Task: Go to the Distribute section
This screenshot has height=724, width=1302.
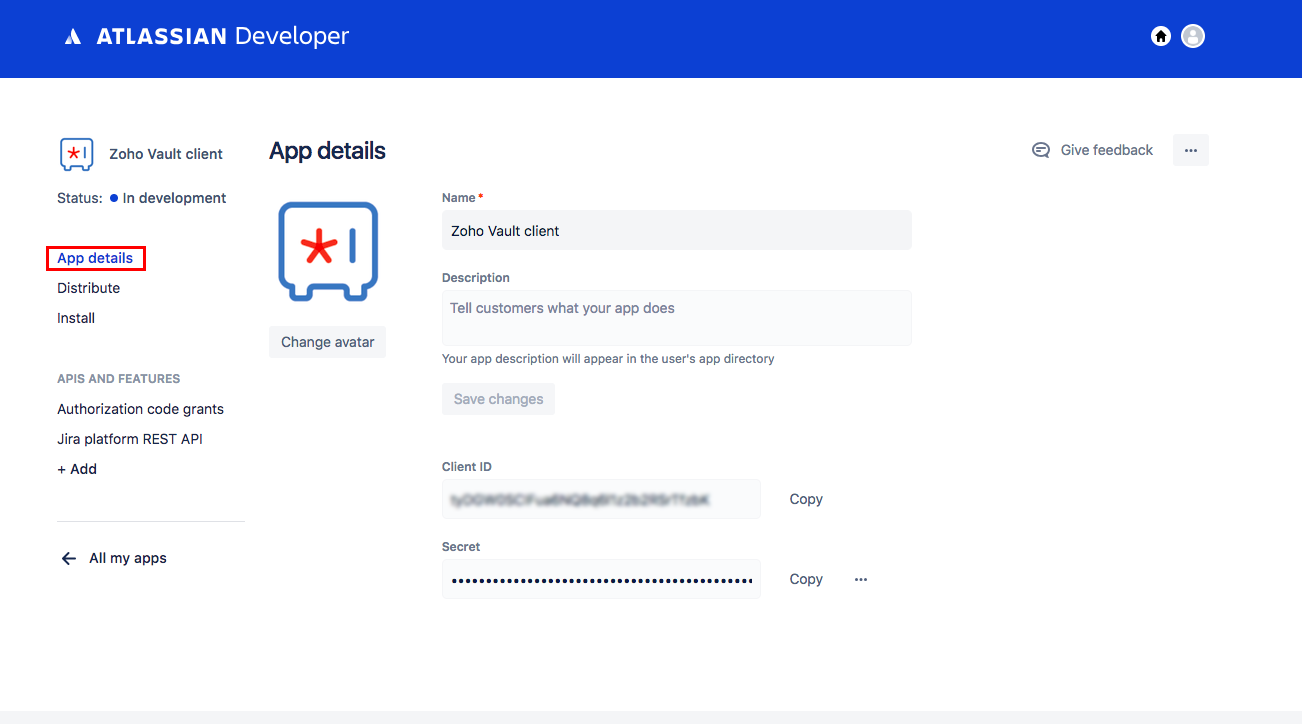Action: pos(88,288)
